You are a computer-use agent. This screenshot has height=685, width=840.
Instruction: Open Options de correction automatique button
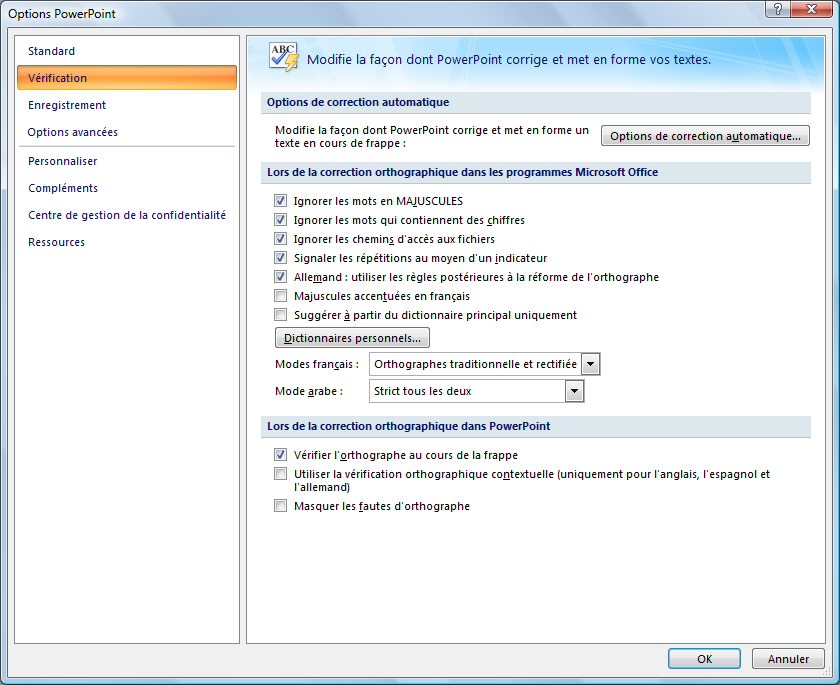click(705, 136)
